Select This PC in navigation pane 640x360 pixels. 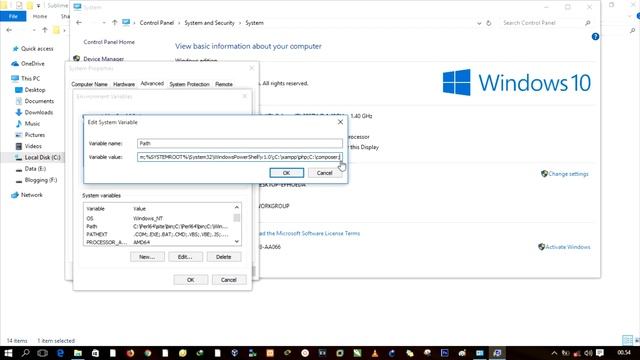30,78
